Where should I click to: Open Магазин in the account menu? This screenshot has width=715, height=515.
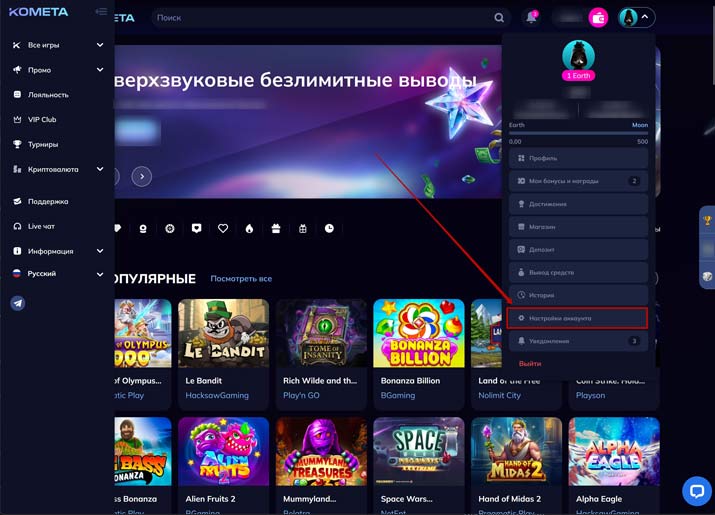pos(578,227)
